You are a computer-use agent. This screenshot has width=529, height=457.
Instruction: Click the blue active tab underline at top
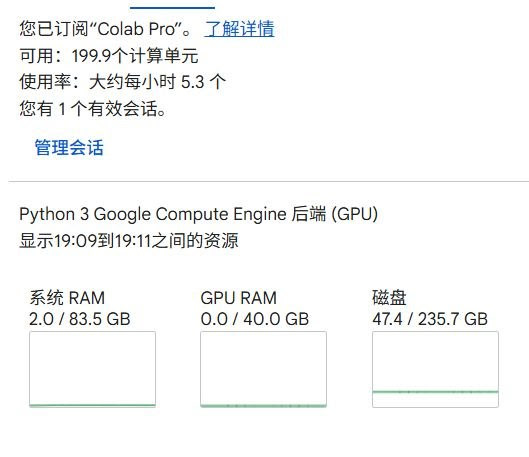172,7
